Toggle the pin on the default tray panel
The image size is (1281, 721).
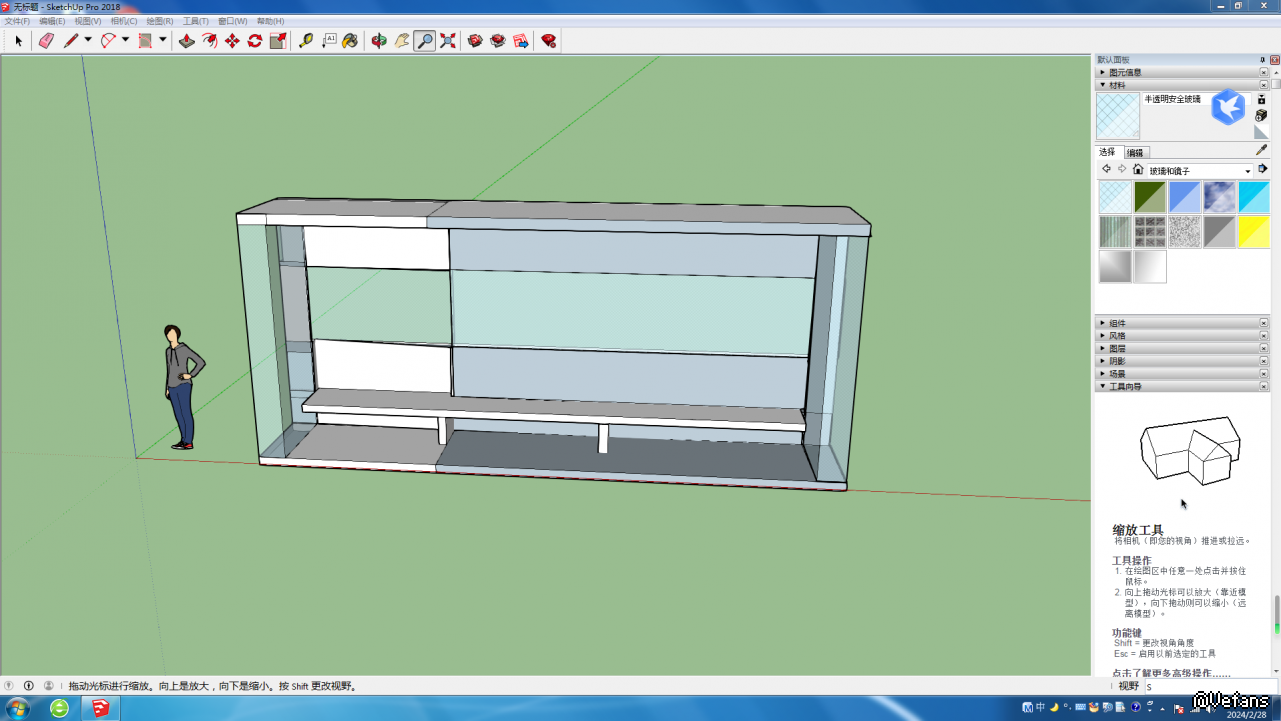(1262, 60)
